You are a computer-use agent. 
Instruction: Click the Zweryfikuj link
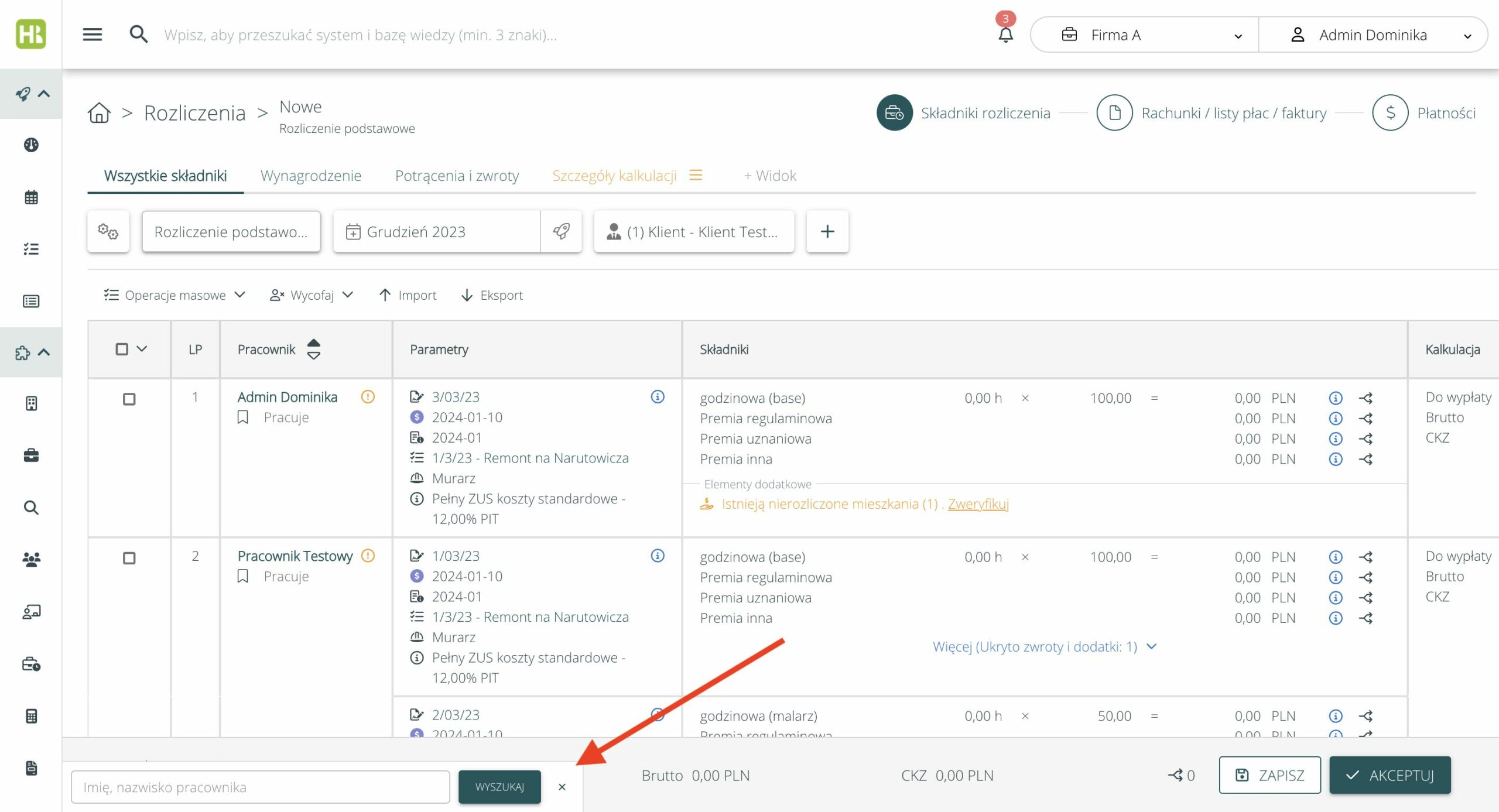[x=978, y=504]
